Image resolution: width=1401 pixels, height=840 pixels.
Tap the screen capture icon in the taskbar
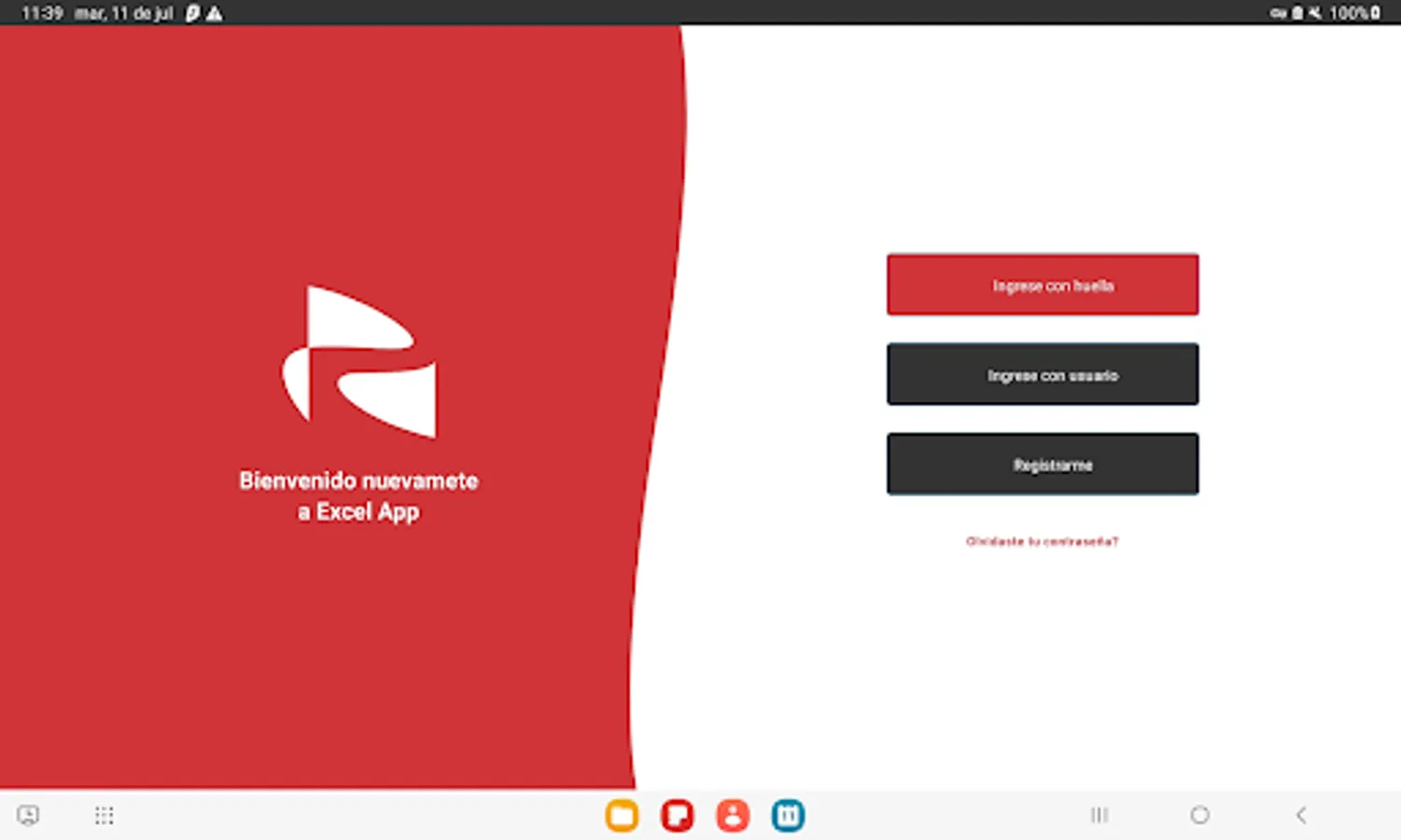click(28, 816)
